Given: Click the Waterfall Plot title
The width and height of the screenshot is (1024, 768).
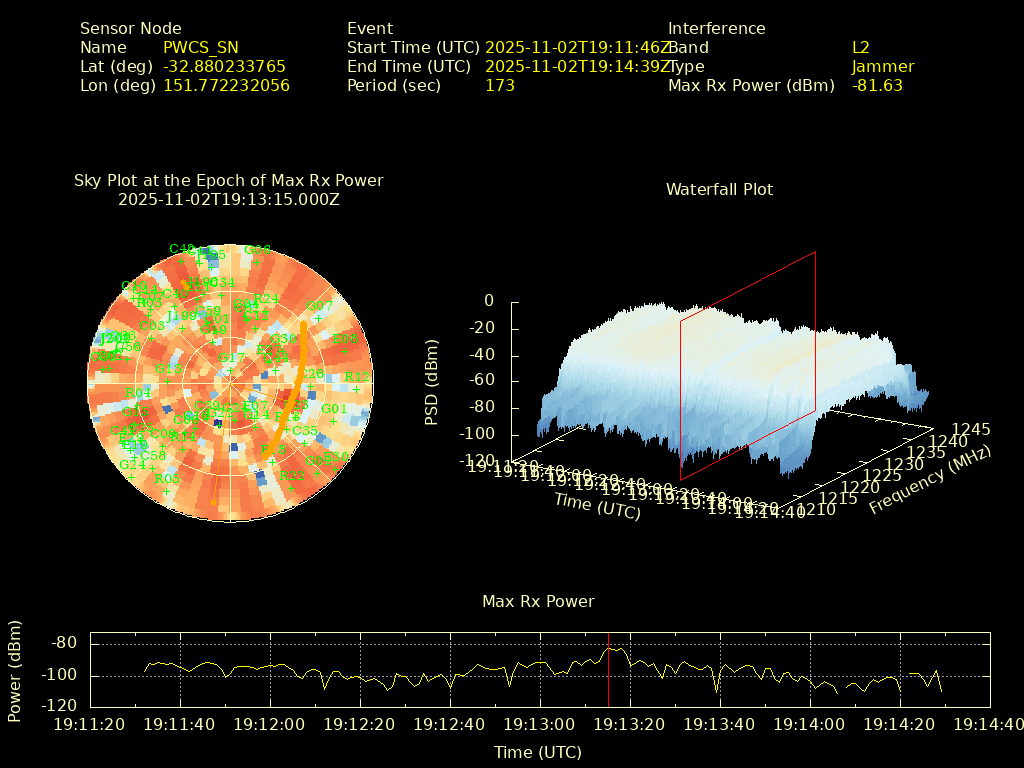Looking at the screenshot, I should click(x=719, y=189).
